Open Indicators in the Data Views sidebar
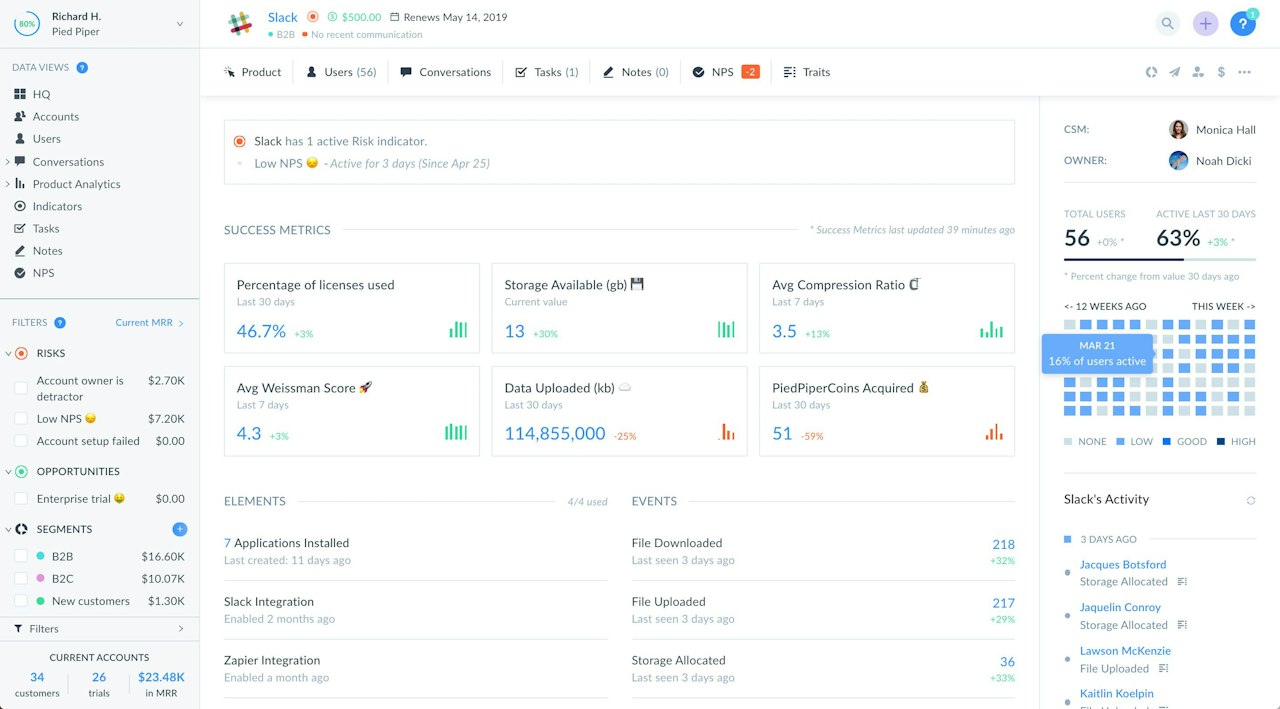 [57, 206]
